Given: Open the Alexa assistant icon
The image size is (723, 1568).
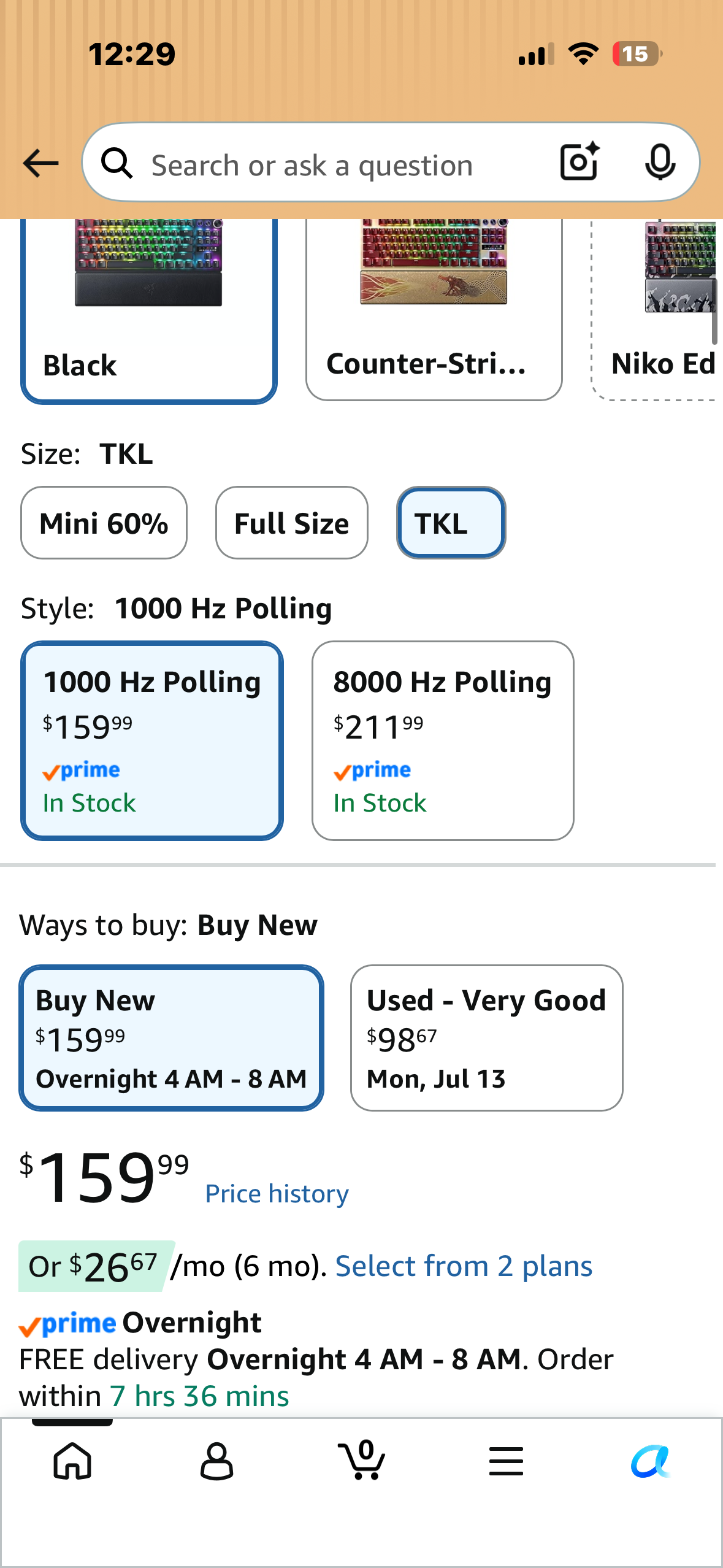Looking at the screenshot, I should (651, 1461).
